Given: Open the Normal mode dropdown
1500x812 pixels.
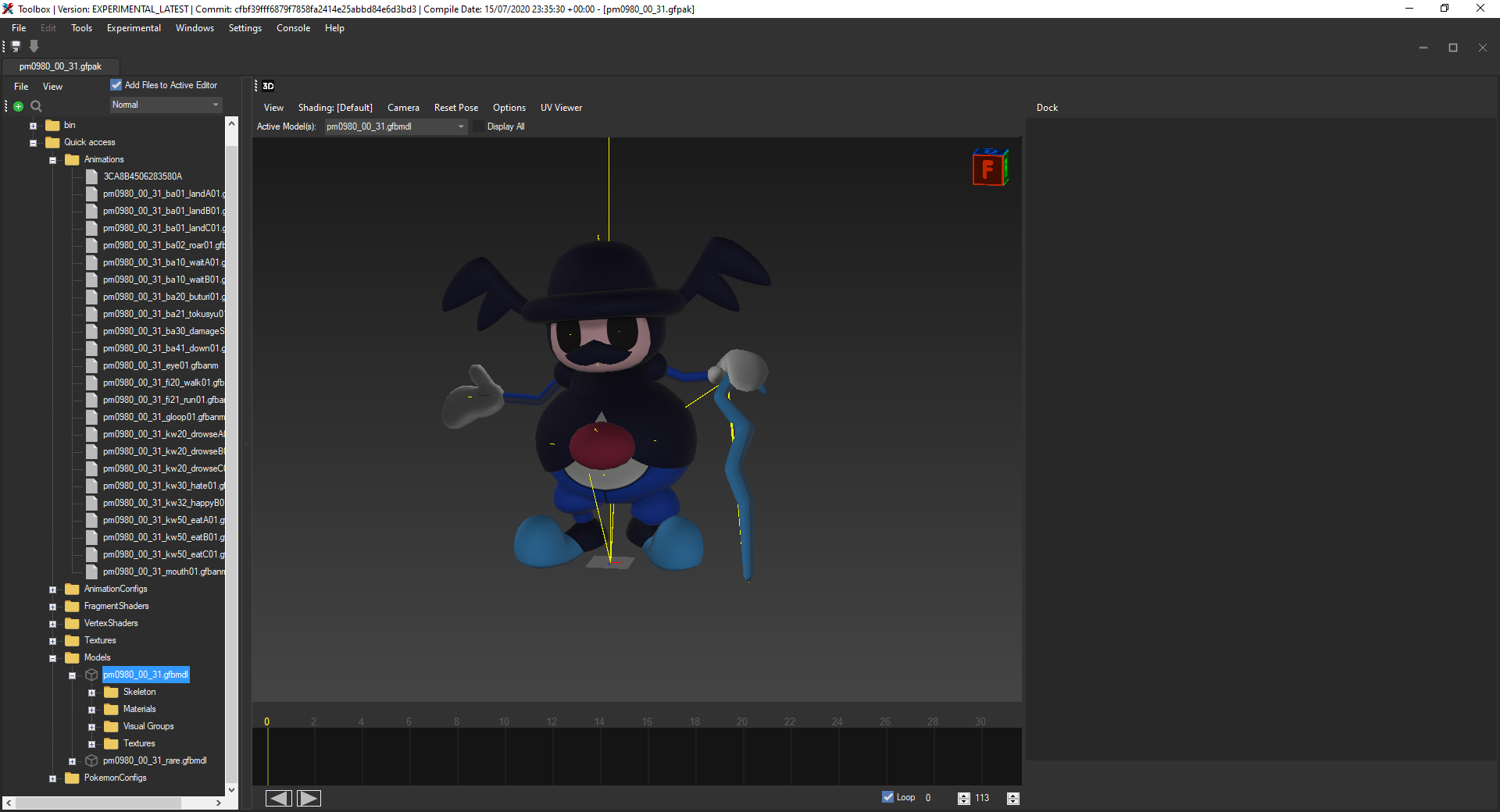Looking at the screenshot, I should [x=166, y=105].
